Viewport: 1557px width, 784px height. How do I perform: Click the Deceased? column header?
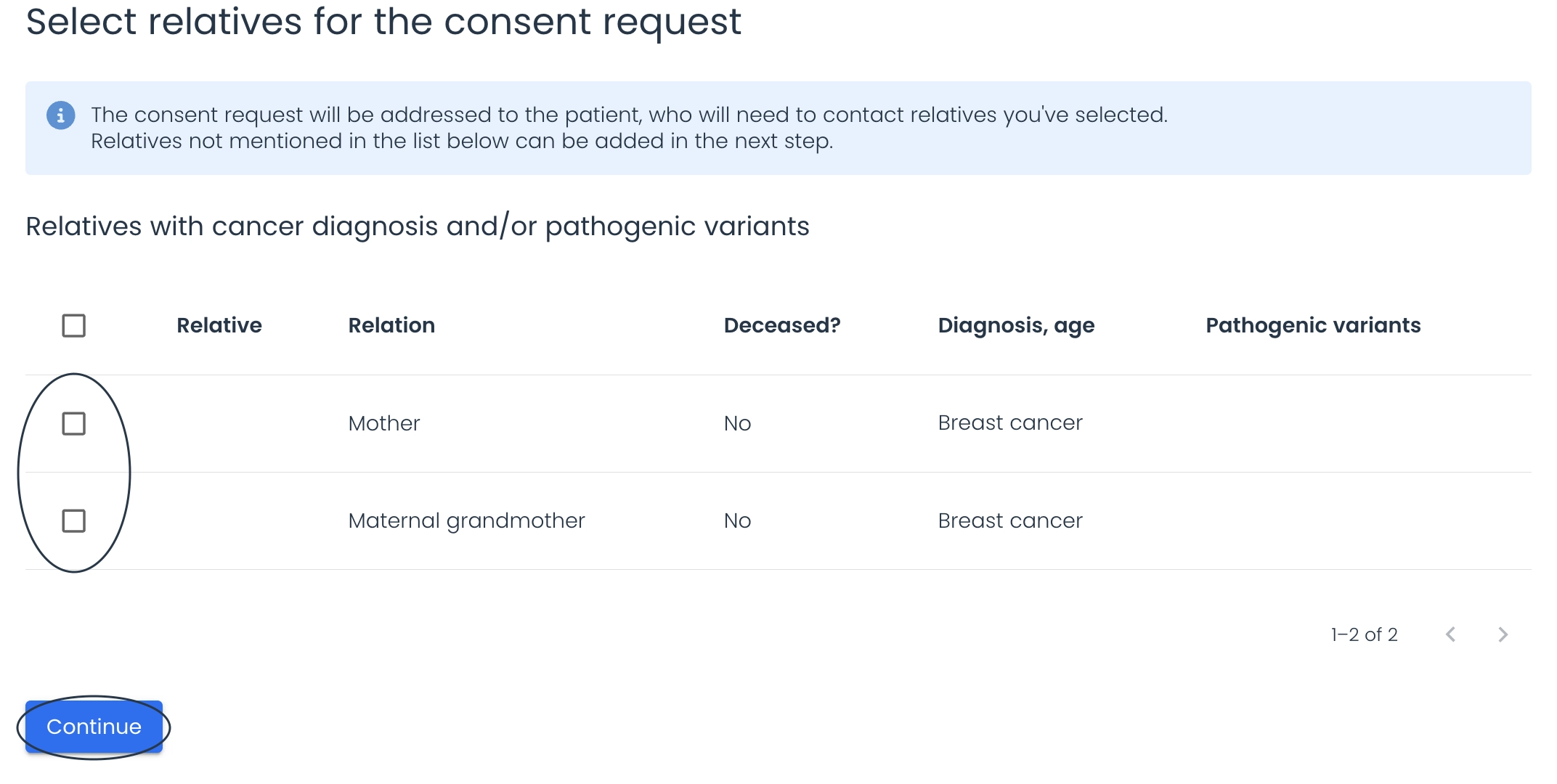click(782, 325)
